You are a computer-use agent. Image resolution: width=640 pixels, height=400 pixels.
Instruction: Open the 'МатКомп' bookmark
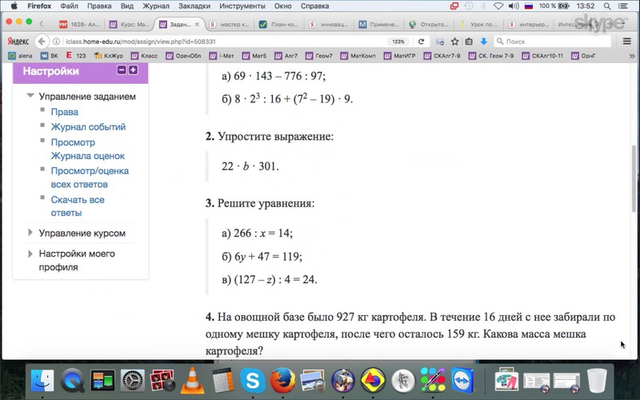pos(358,56)
